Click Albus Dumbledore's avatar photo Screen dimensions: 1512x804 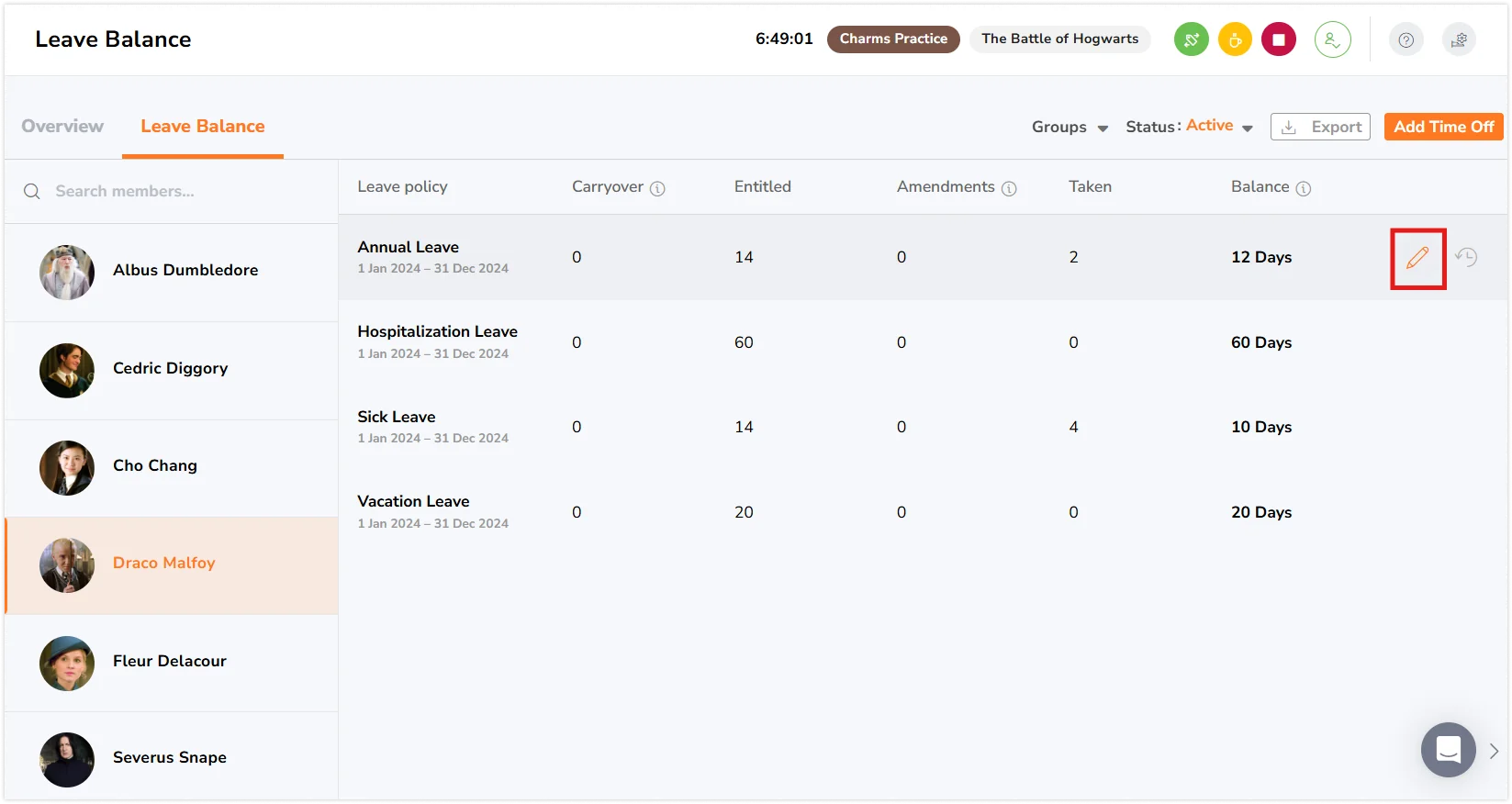pos(67,273)
